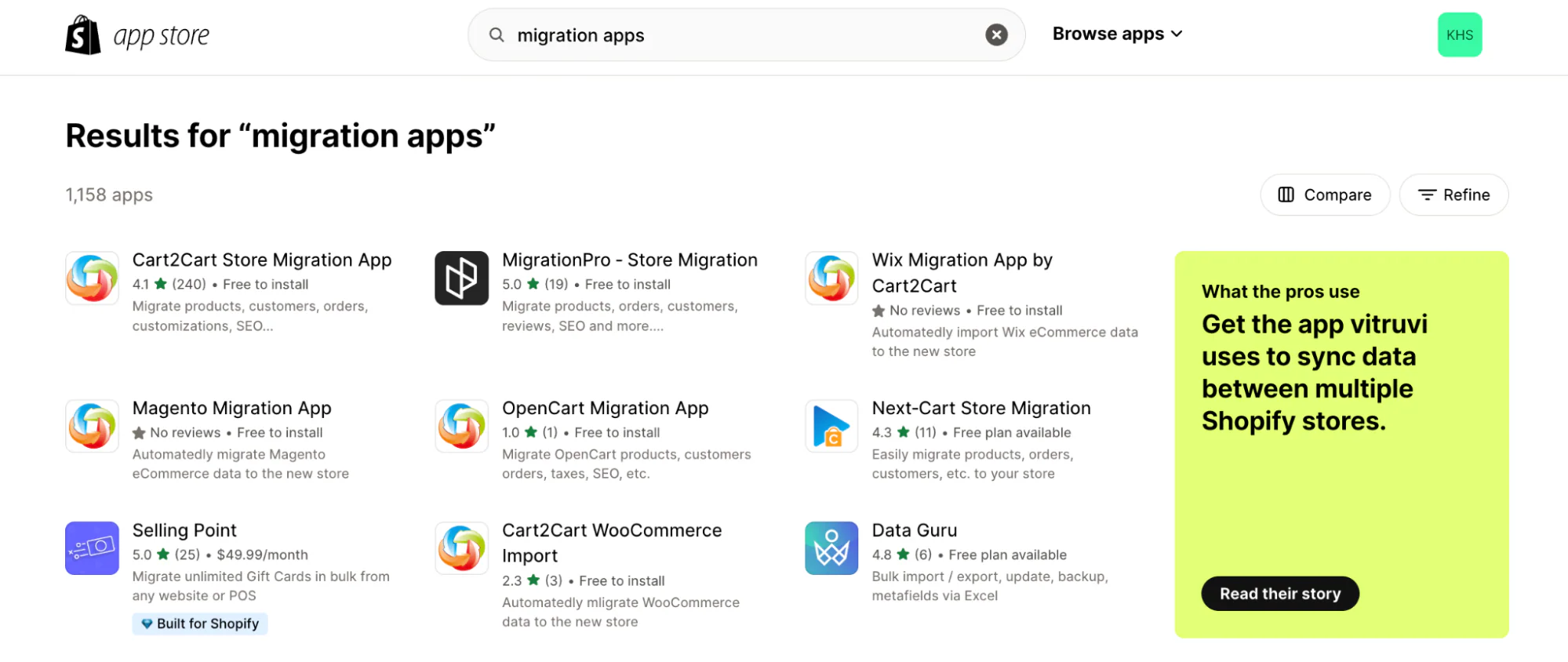Image resolution: width=1568 pixels, height=662 pixels.
Task: Open the Wix Migration App icon
Action: pos(831,278)
